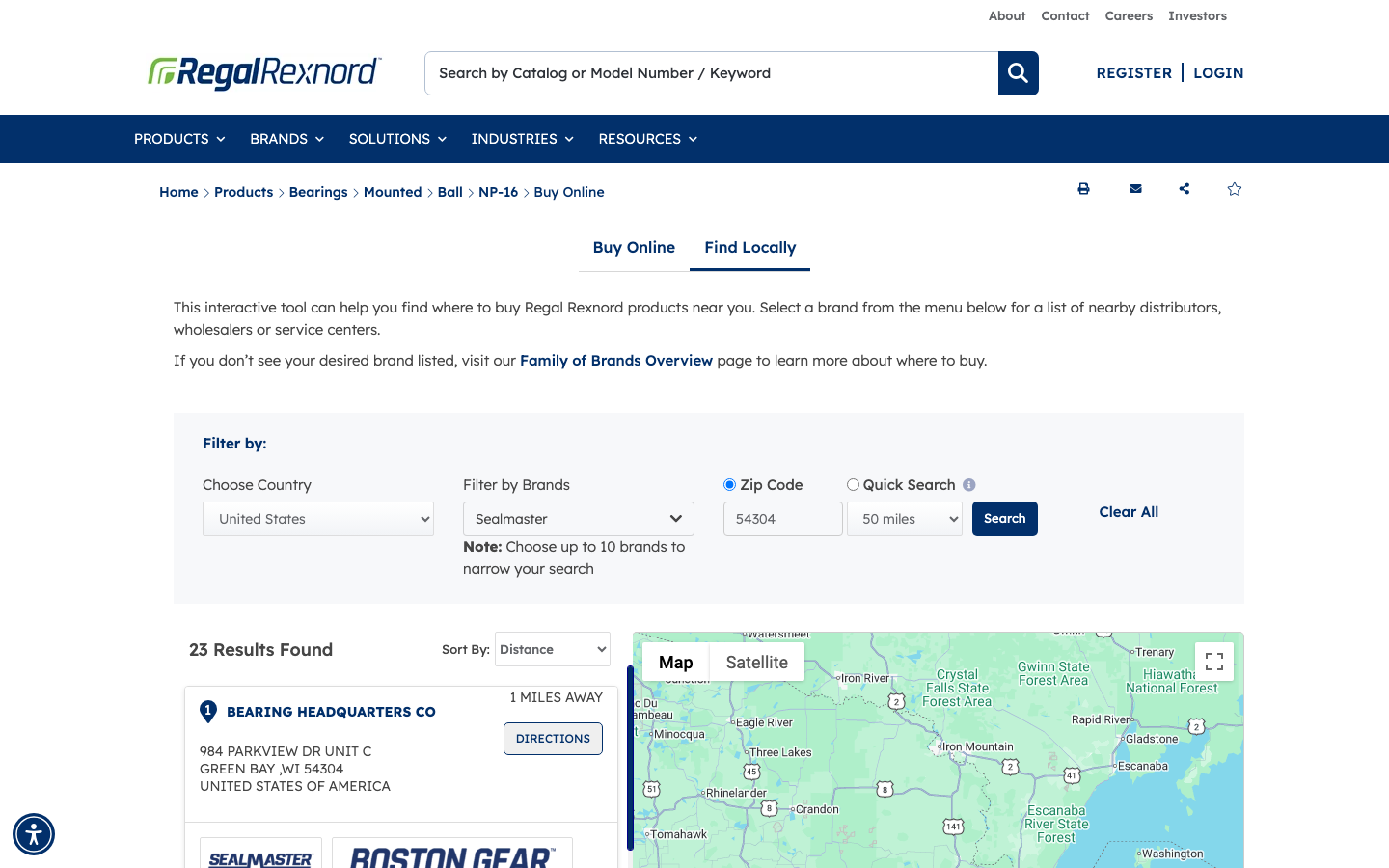Expand the Products menu
The image size is (1389, 868).
pyautogui.click(x=179, y=139)
